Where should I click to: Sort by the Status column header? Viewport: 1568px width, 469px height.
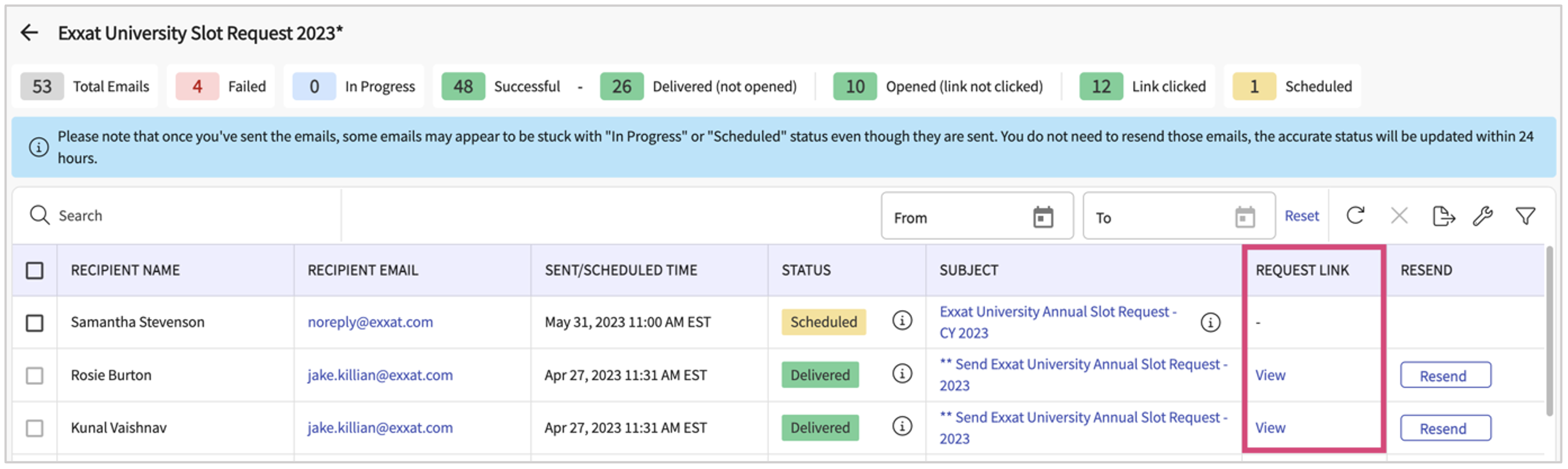tap(806, 270)
